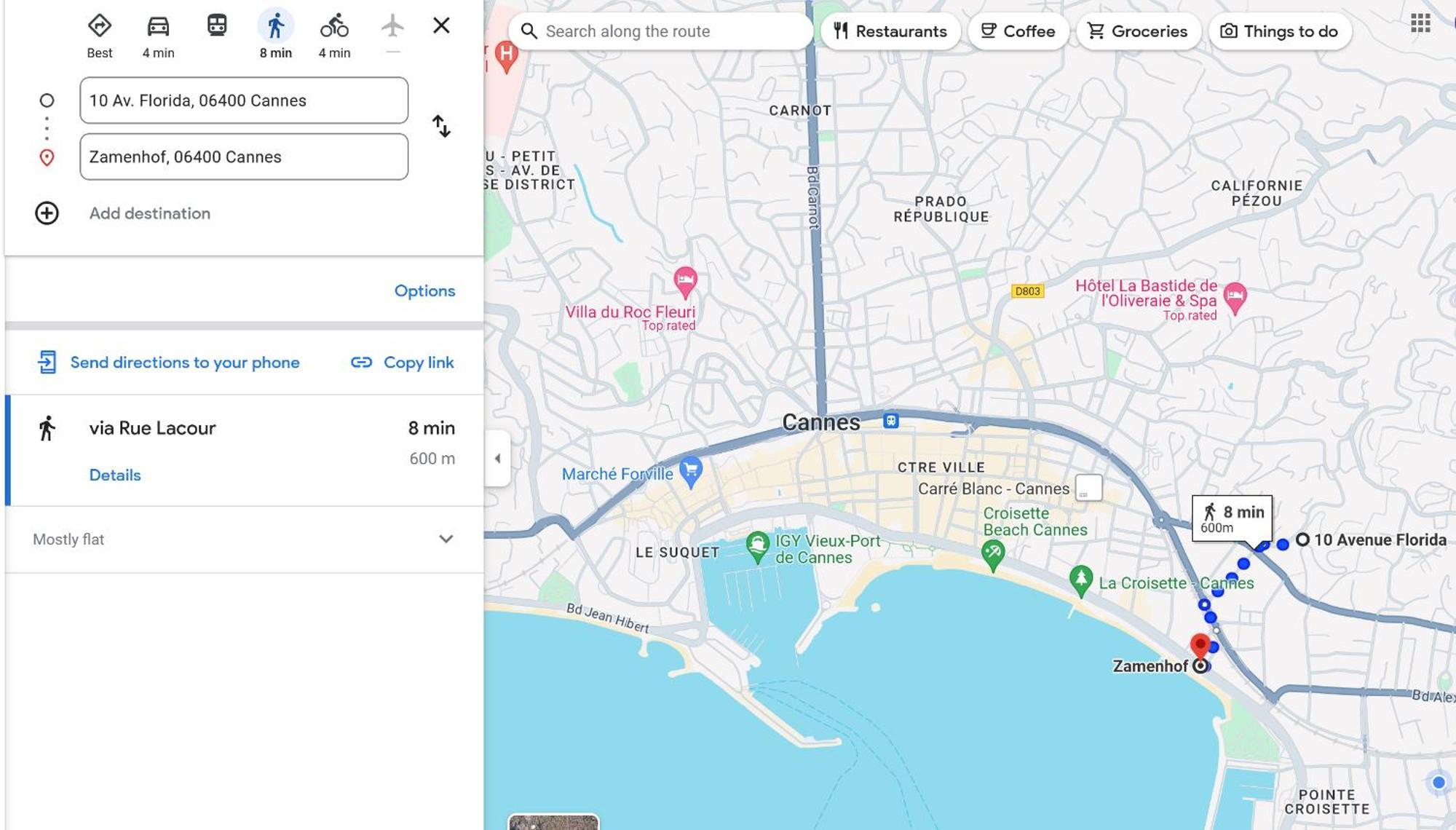Select Hôtel La Bastide de l'Oliveraie pin

pyautogui.click(x=1235, y=298)
